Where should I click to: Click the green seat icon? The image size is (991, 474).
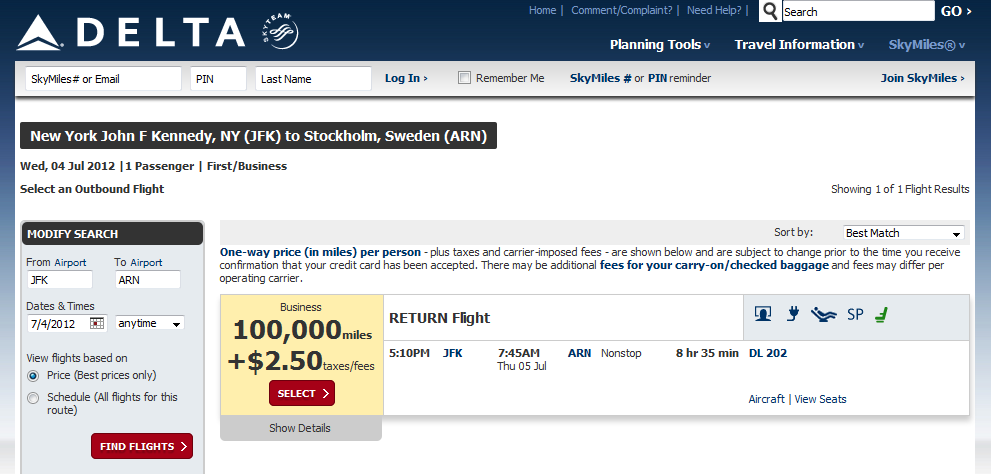click(881, 315)
